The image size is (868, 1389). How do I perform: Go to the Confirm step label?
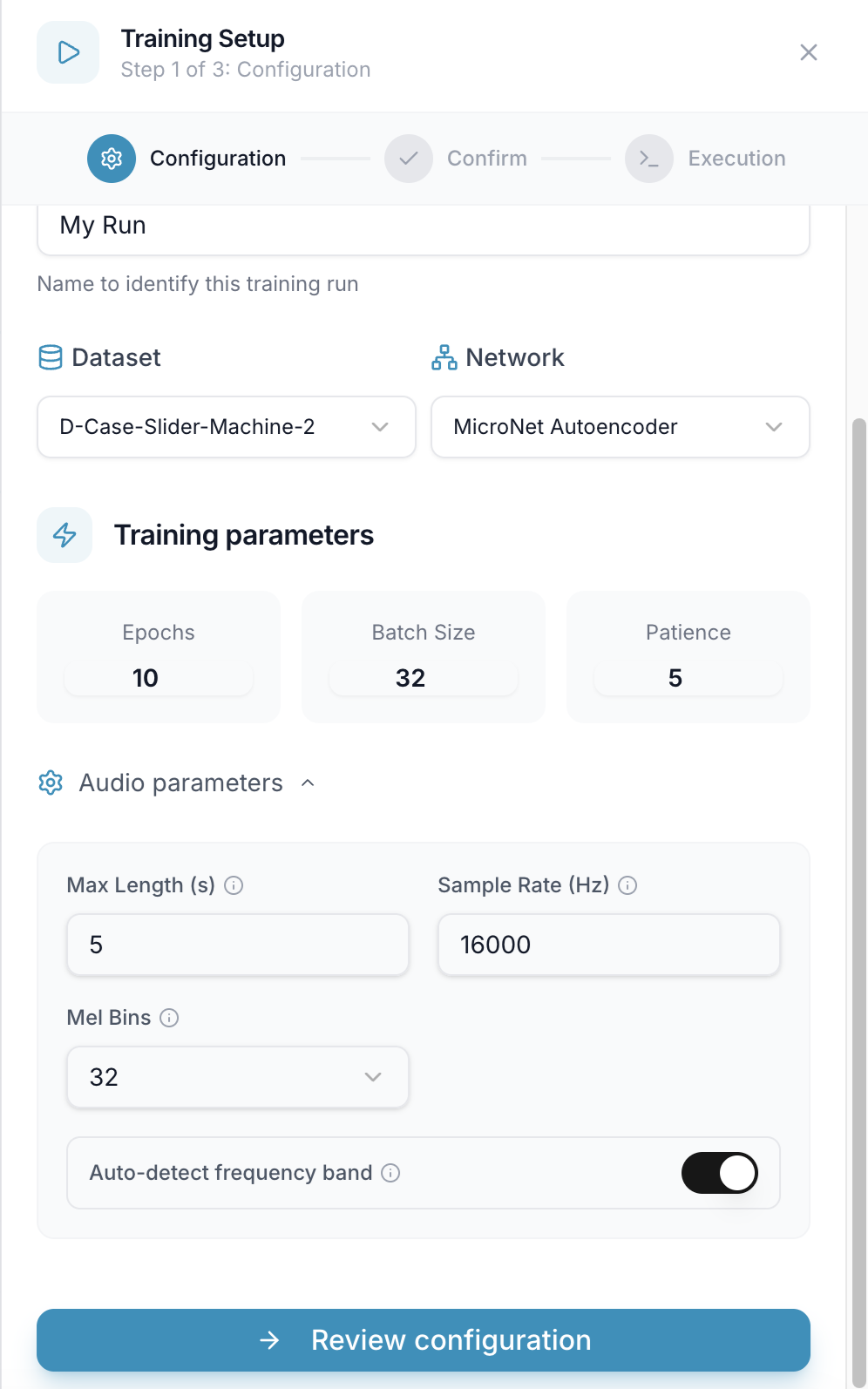(x=487, y=159)
